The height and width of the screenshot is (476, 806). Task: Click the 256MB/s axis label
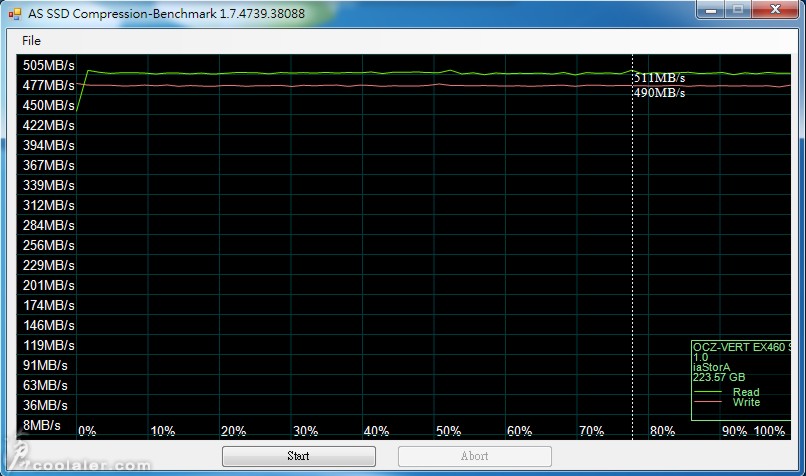coord(48,245)
